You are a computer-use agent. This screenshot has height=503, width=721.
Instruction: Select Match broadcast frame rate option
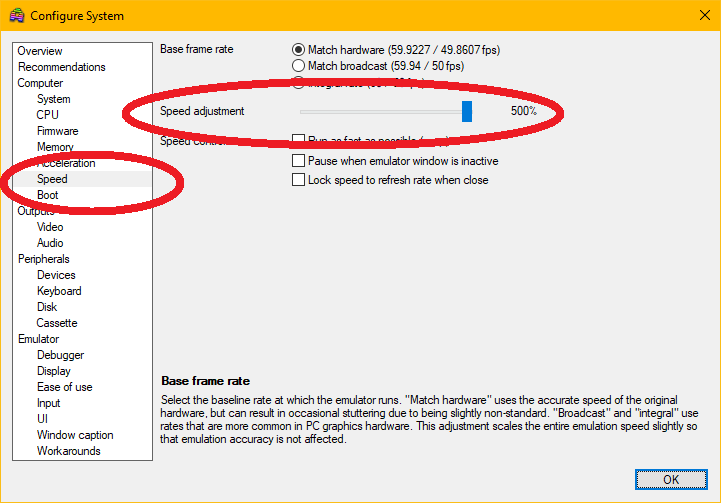(298, 66)
